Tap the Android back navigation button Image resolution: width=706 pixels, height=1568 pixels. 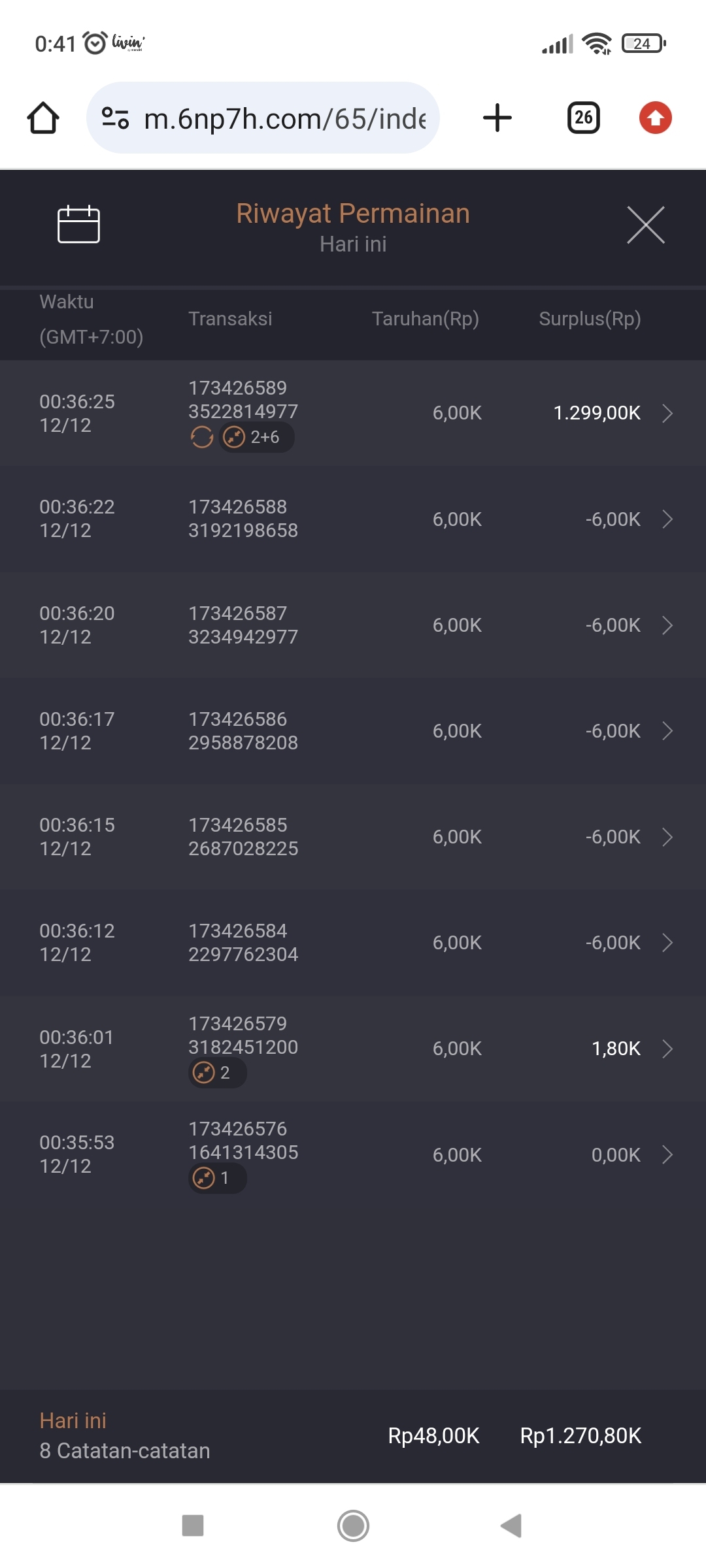coord(511,1526)
